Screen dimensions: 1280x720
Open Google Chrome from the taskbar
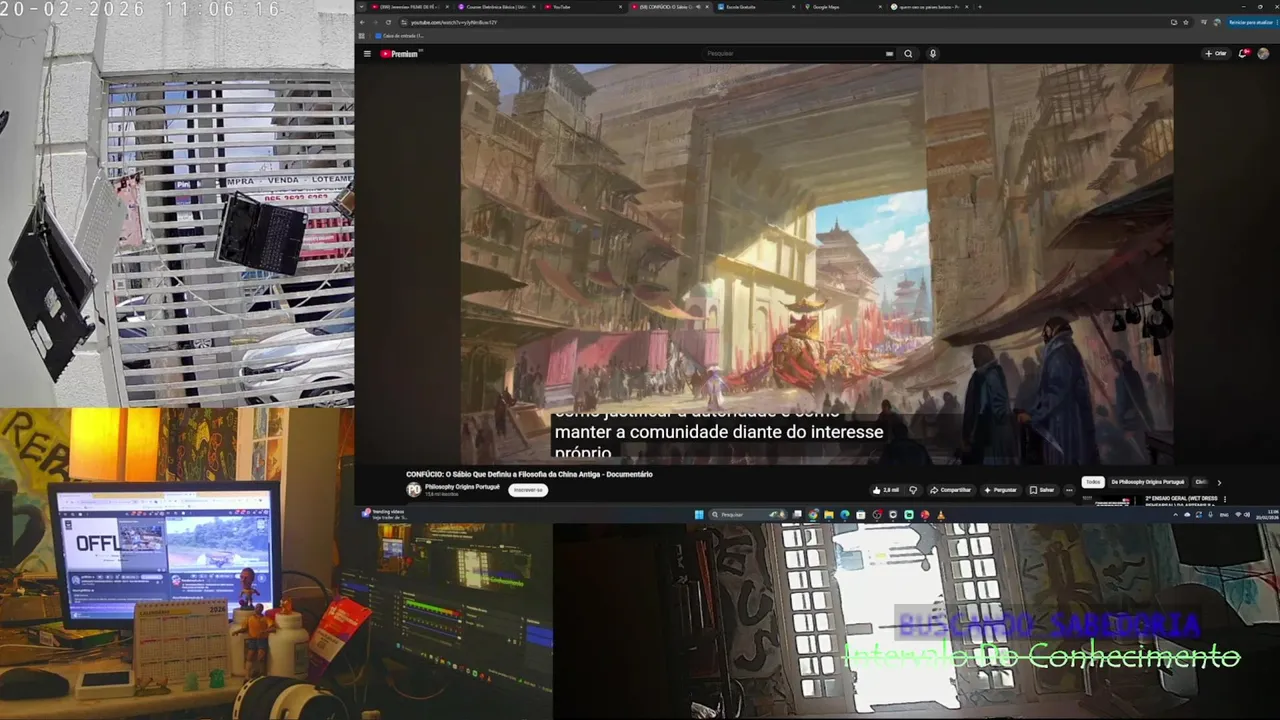[x=813, y=514]
